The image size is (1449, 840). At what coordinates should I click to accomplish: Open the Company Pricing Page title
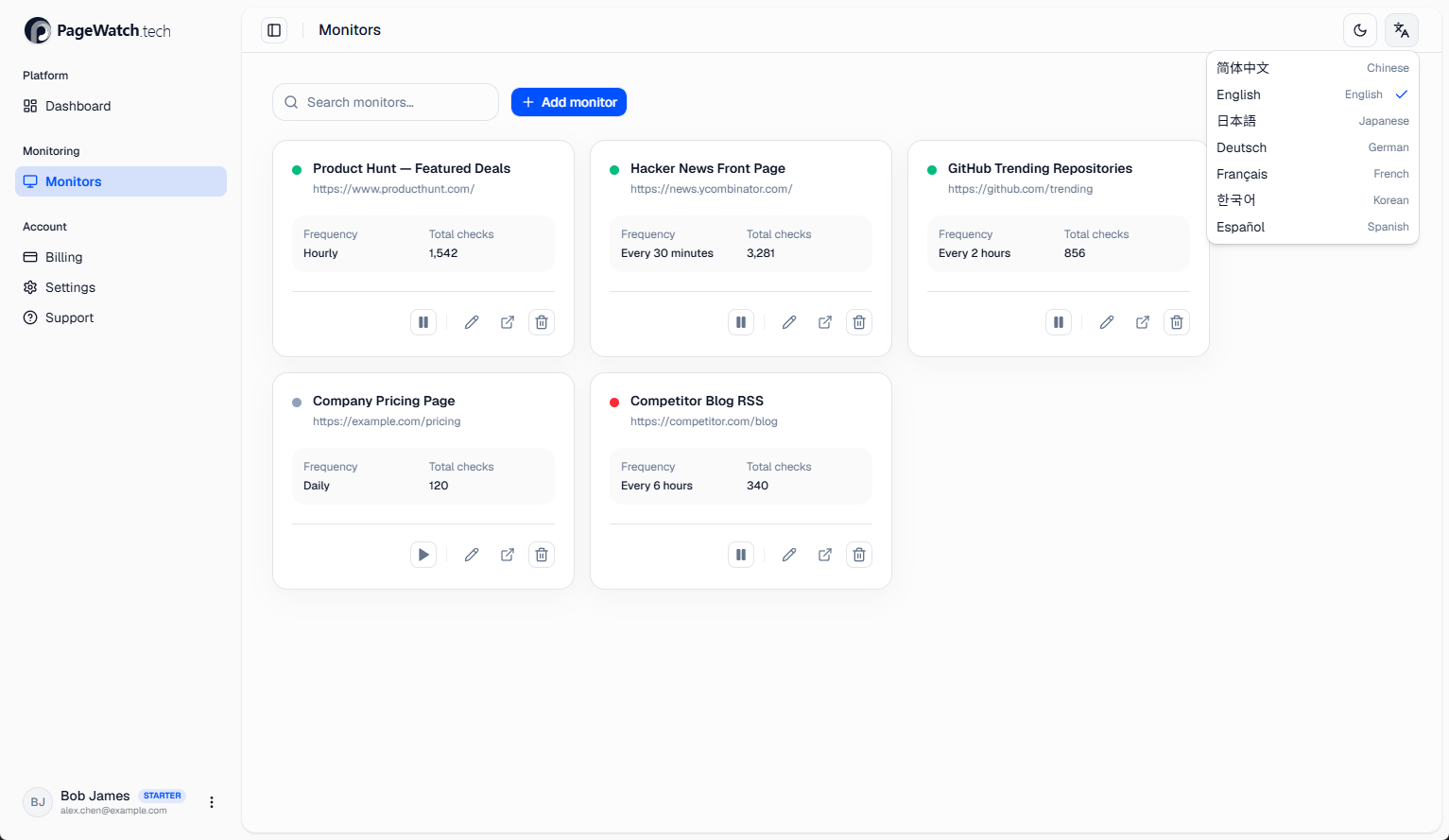[384, 401]
